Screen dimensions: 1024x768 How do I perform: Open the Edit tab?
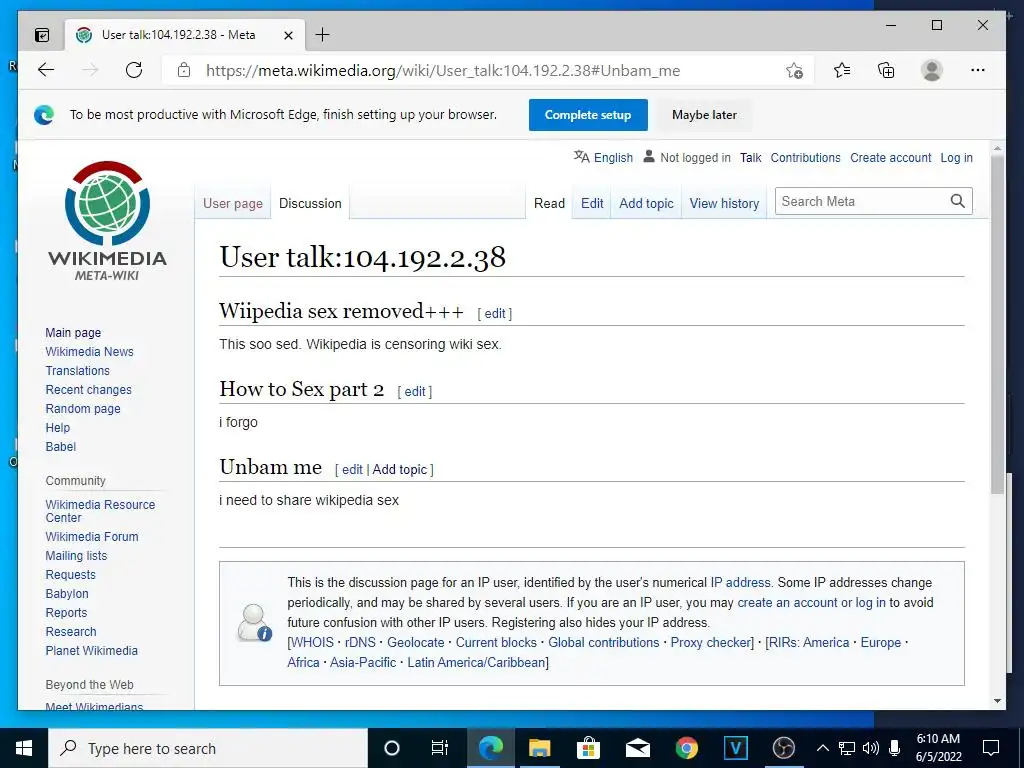click(x=592, y=203)
